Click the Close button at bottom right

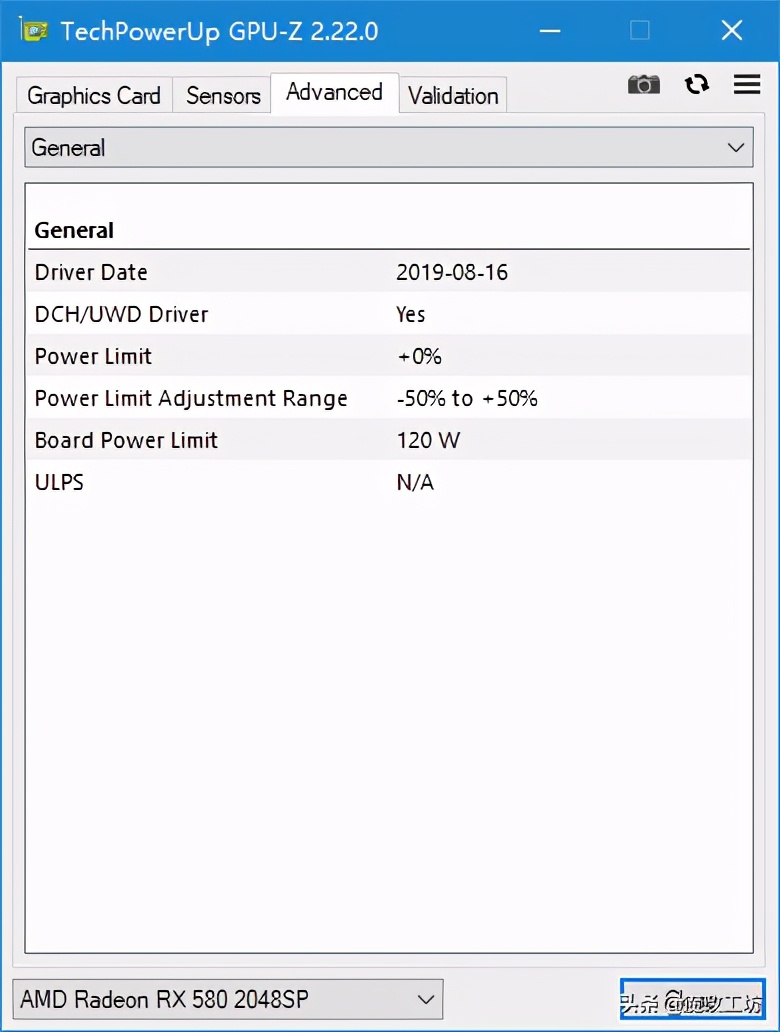click(x=691, y=998)
